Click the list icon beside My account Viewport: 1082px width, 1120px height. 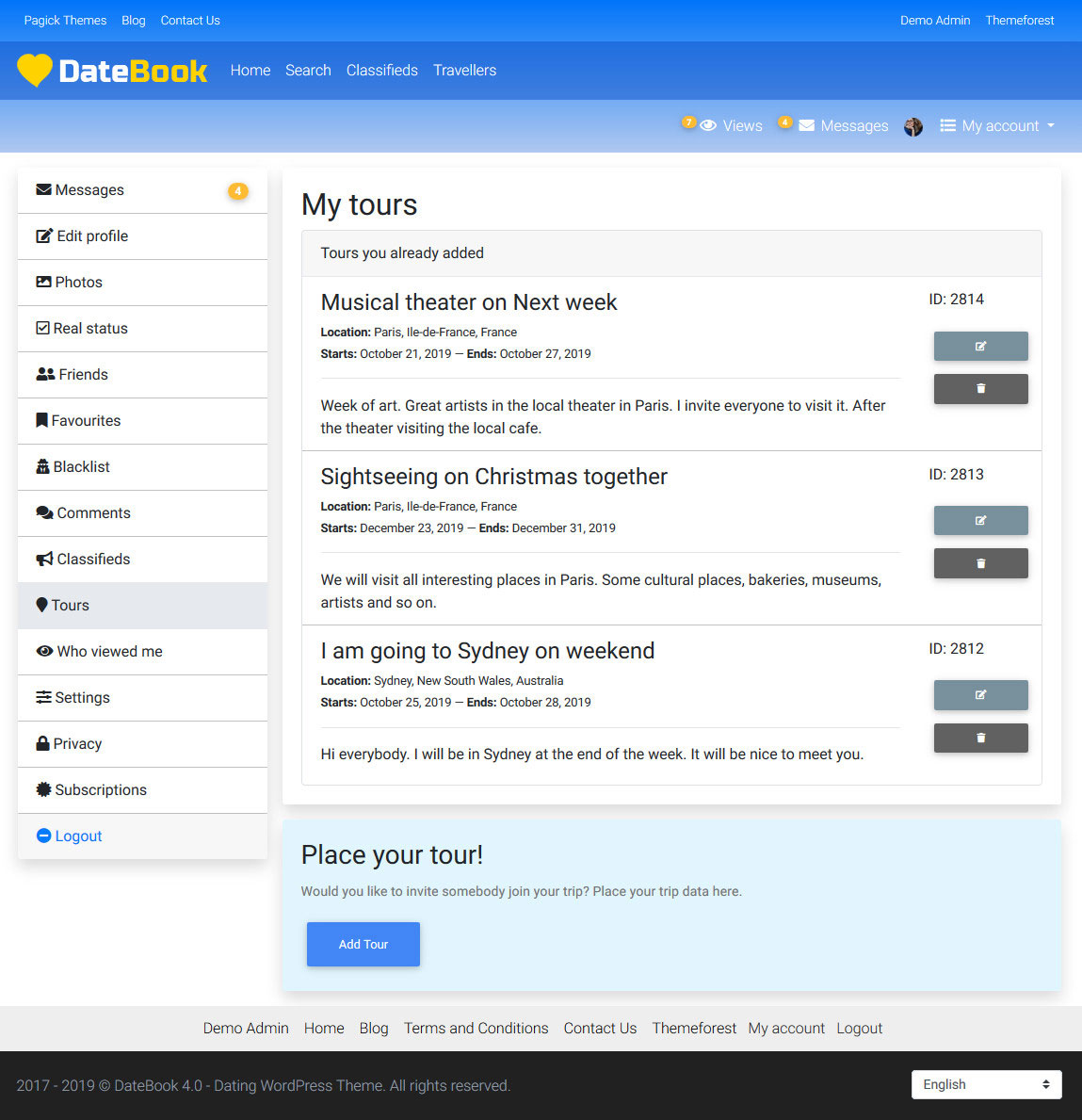(x=947, y=125)
